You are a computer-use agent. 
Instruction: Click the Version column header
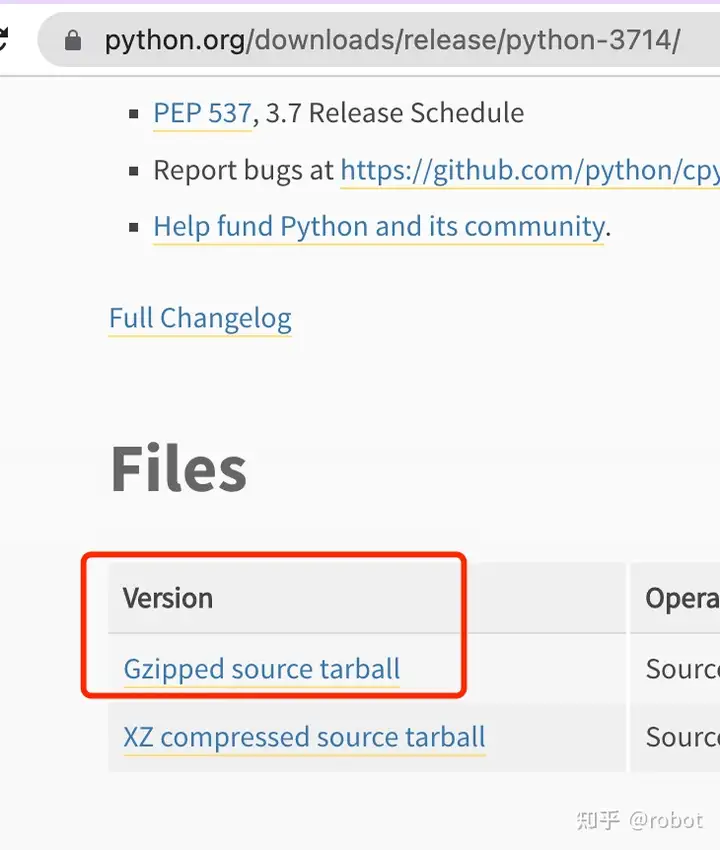click(x=168, y=598)
